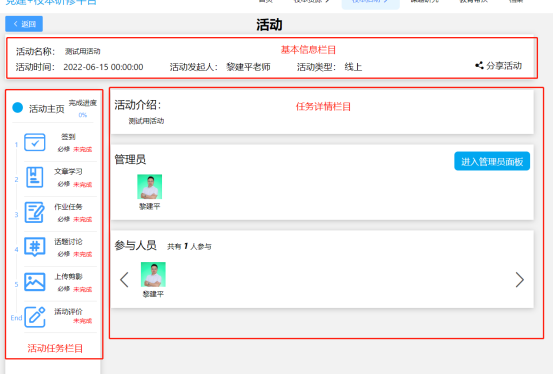Click the name 黎建平 under participant avatar
The height and width of the screenshot is (374, 553).
point(153,294)
